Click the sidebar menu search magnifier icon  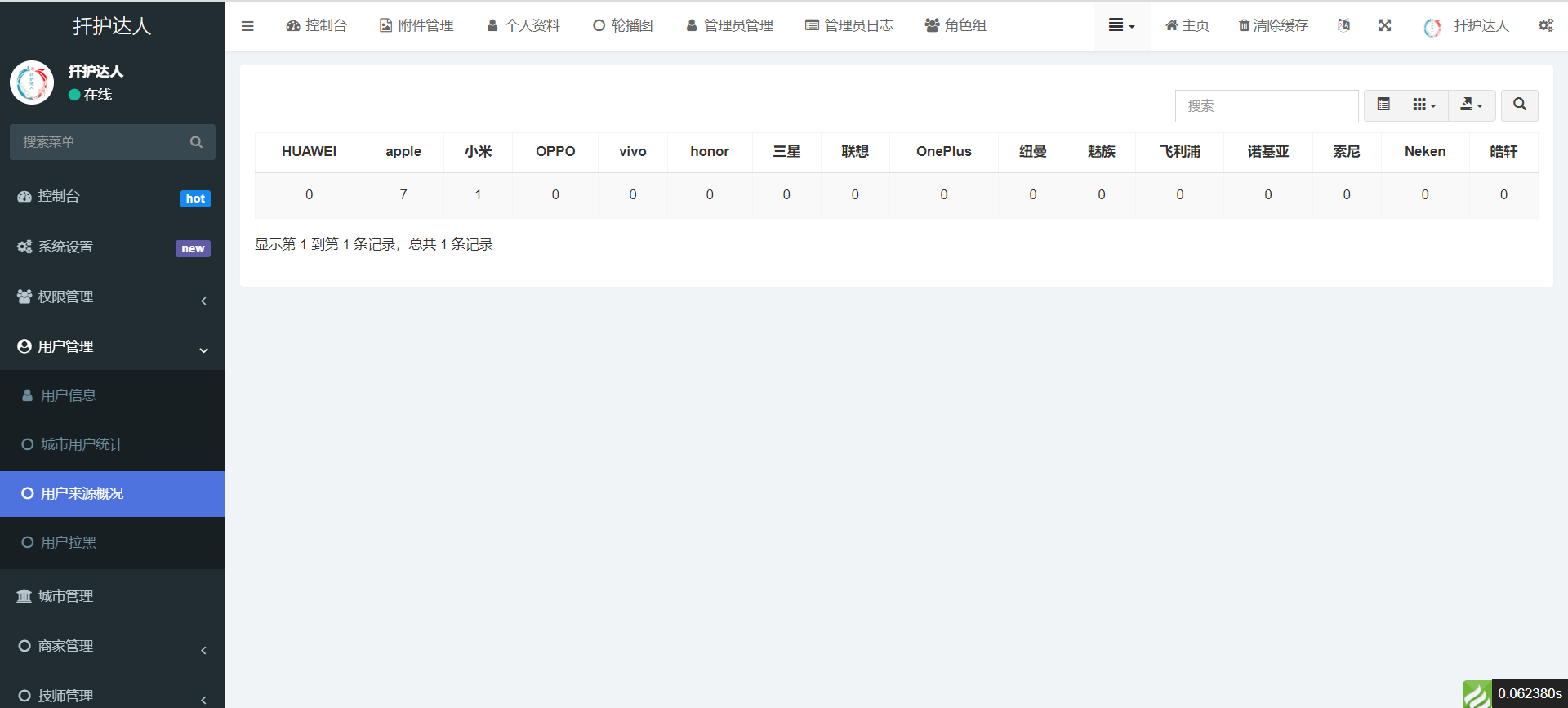196,142
